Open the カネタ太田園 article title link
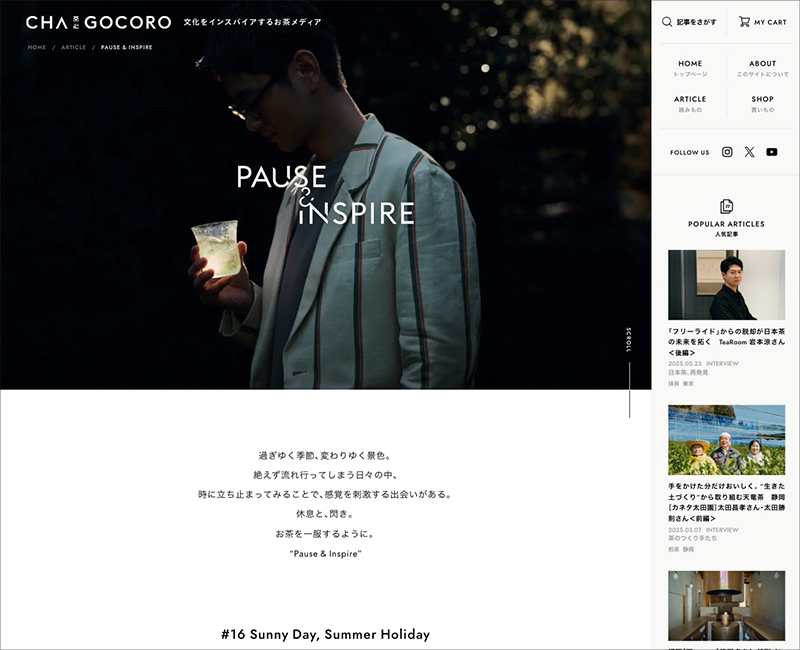Image resolution: width=800 pixels, height=650 pixels. pyautogui.click(x=727, y=502)
